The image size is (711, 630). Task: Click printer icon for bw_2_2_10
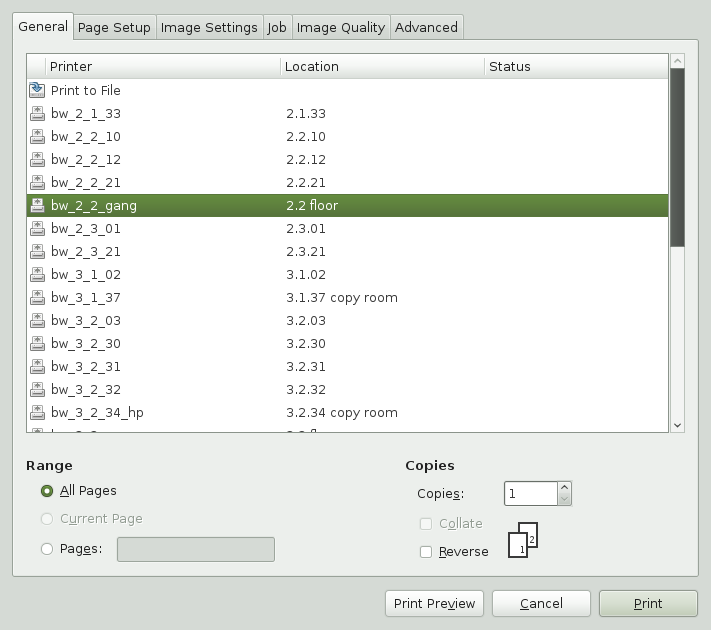(x=37, y=137)
